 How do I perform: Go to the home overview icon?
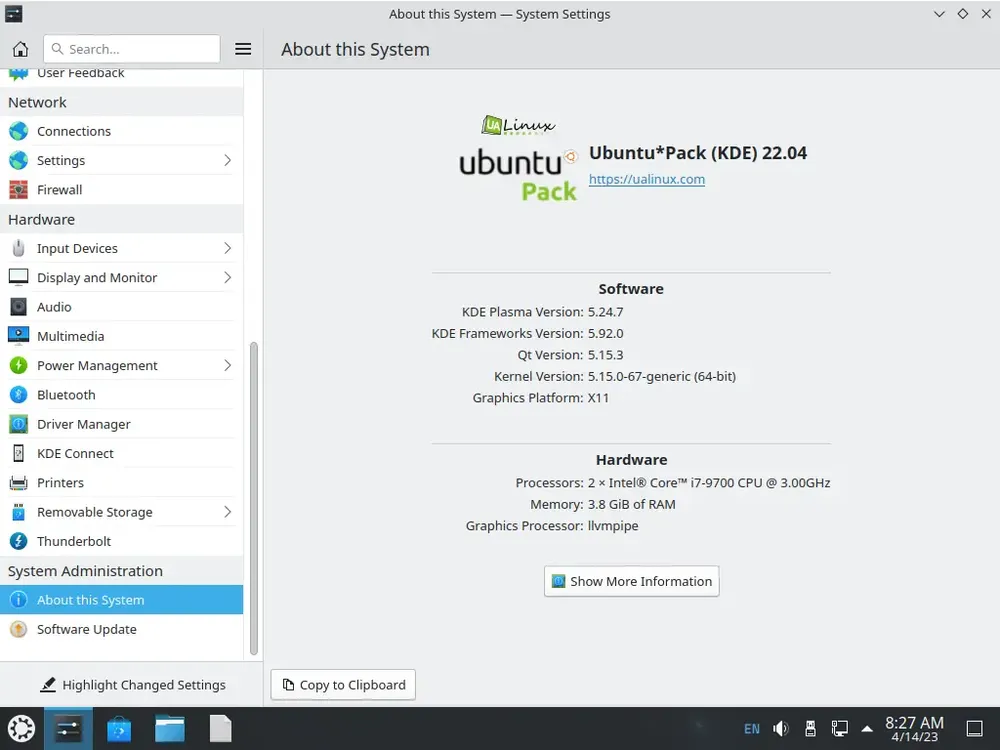coord(20,49)
